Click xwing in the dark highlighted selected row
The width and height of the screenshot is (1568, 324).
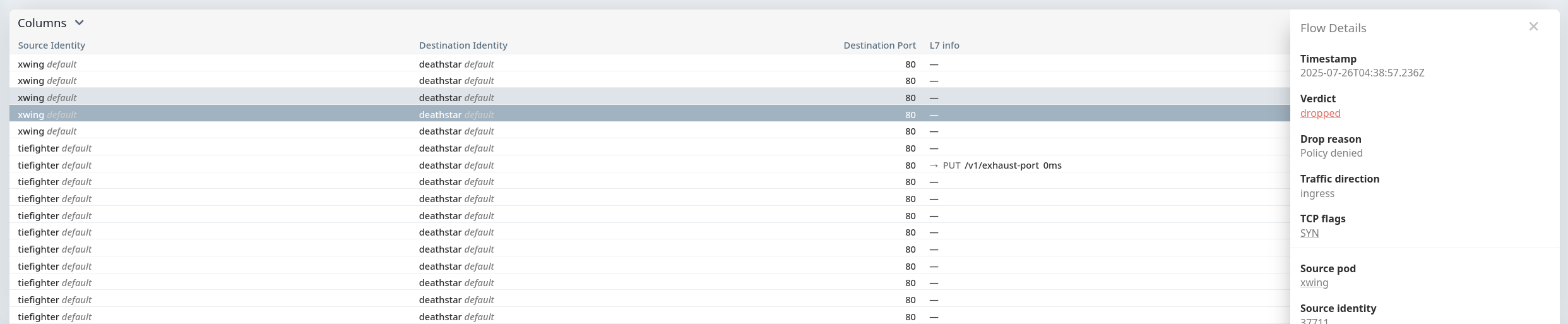coord(31,115)
